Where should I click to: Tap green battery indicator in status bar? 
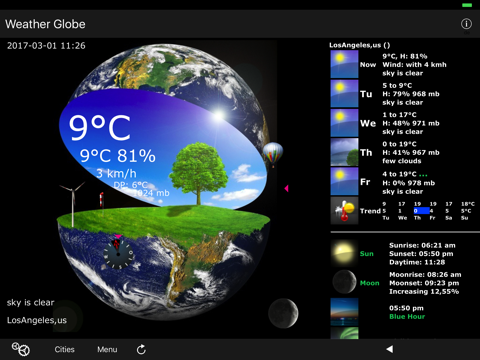[467, 5]
